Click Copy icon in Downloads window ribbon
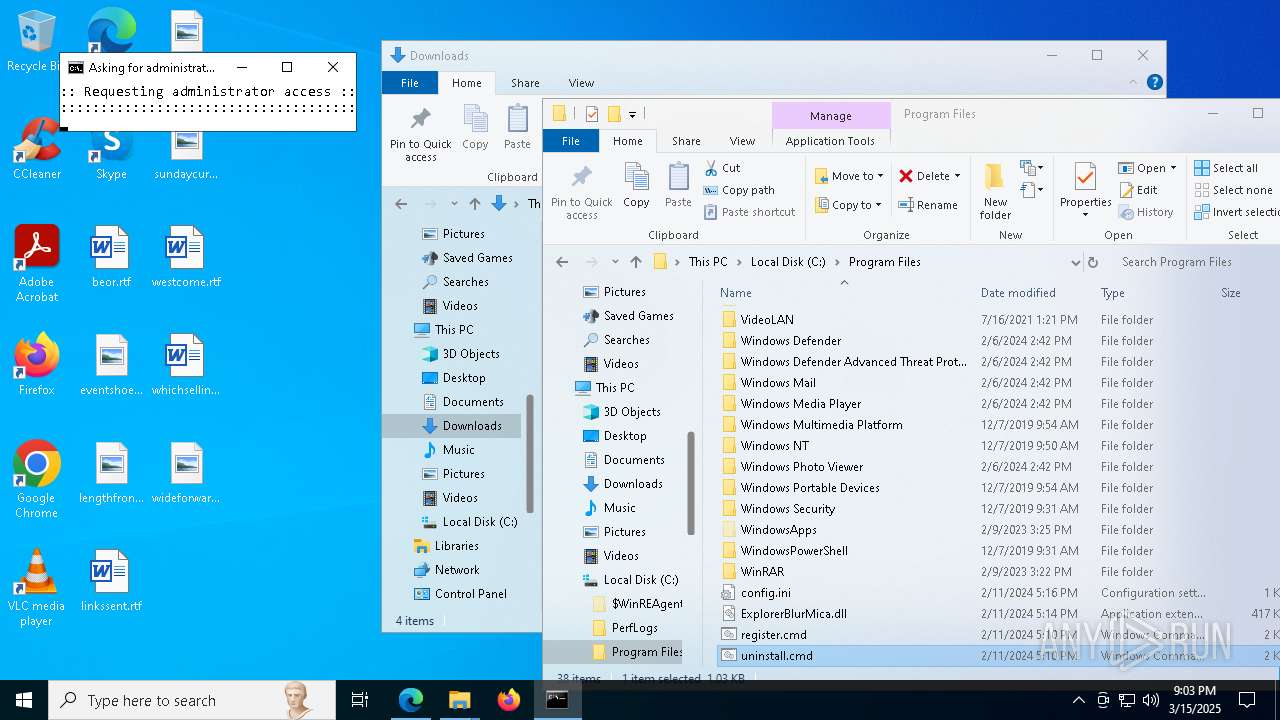 [x=475, y=127]
